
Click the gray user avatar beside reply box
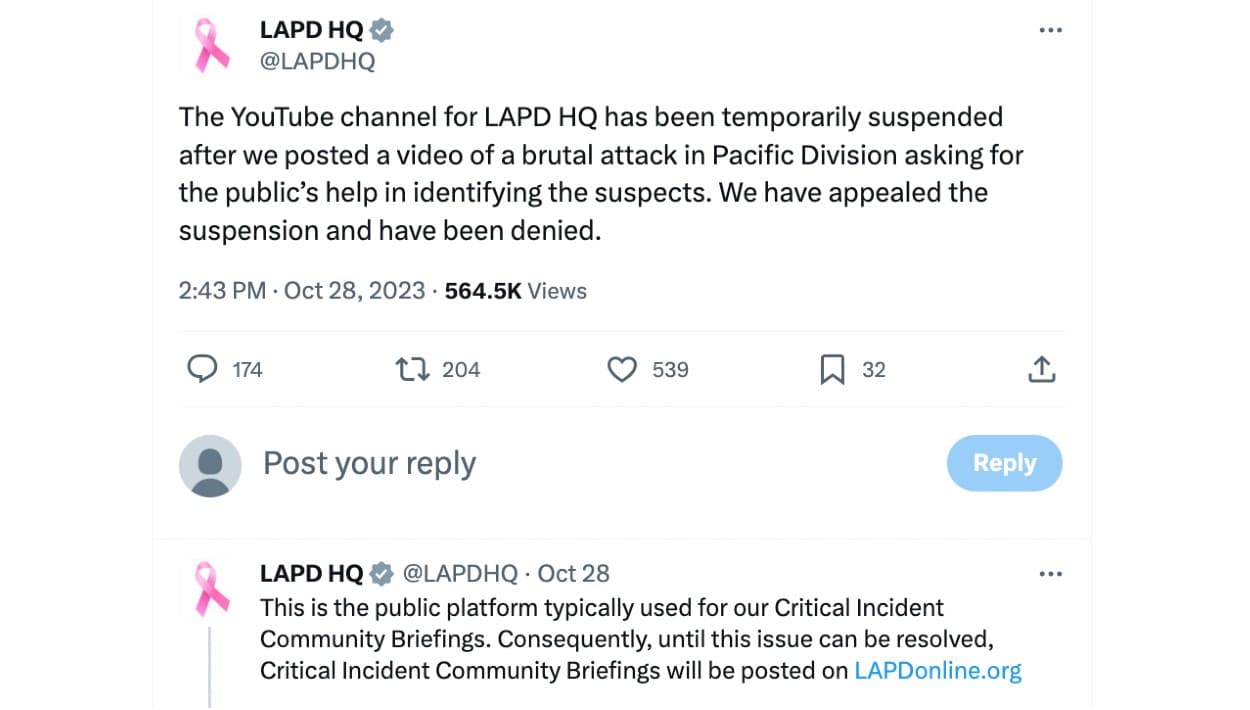210,466
